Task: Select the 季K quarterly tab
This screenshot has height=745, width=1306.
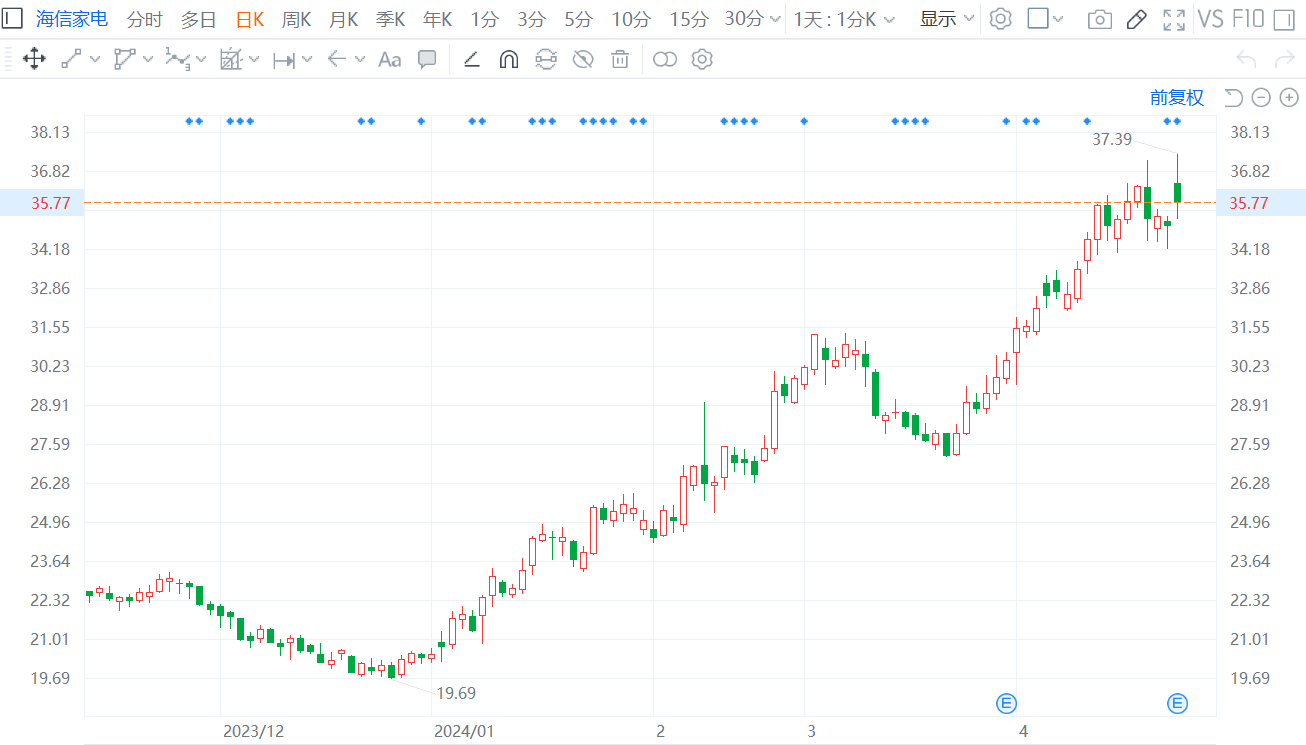Action: click(390, 19)
